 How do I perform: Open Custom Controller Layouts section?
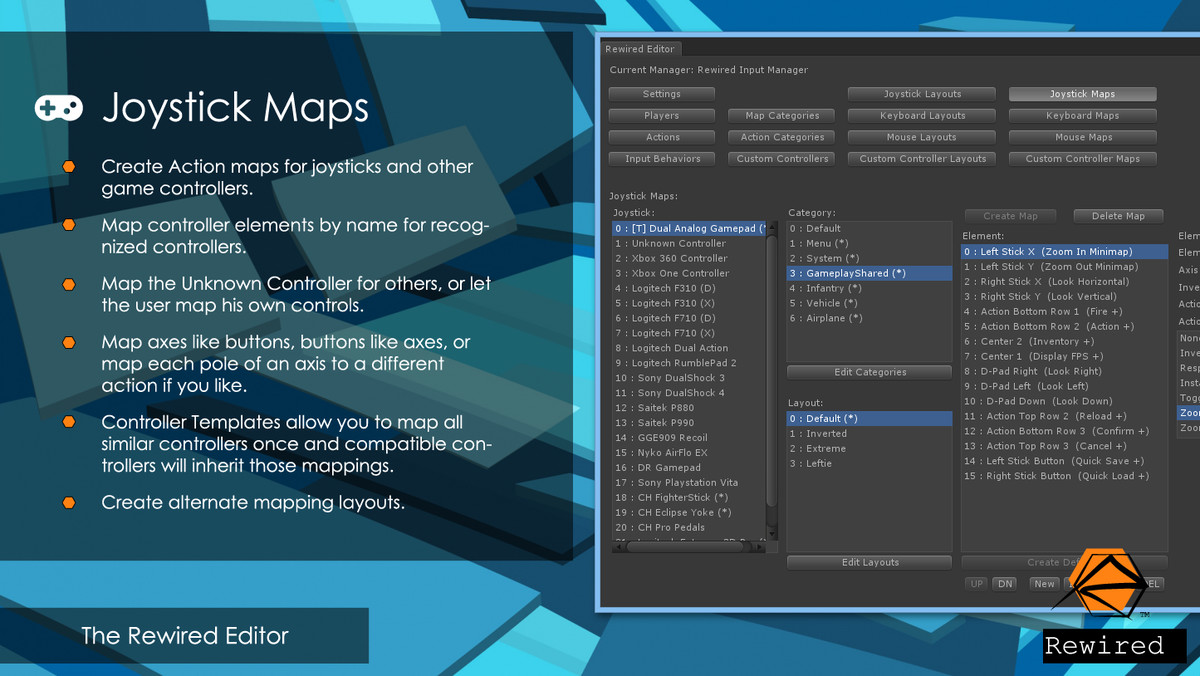922,159
